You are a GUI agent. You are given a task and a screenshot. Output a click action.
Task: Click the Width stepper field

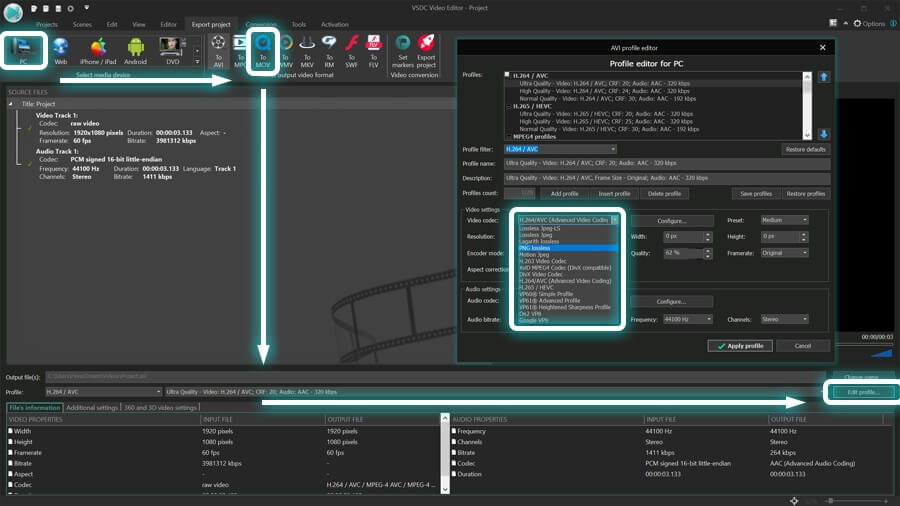click(x=688, y=236)
